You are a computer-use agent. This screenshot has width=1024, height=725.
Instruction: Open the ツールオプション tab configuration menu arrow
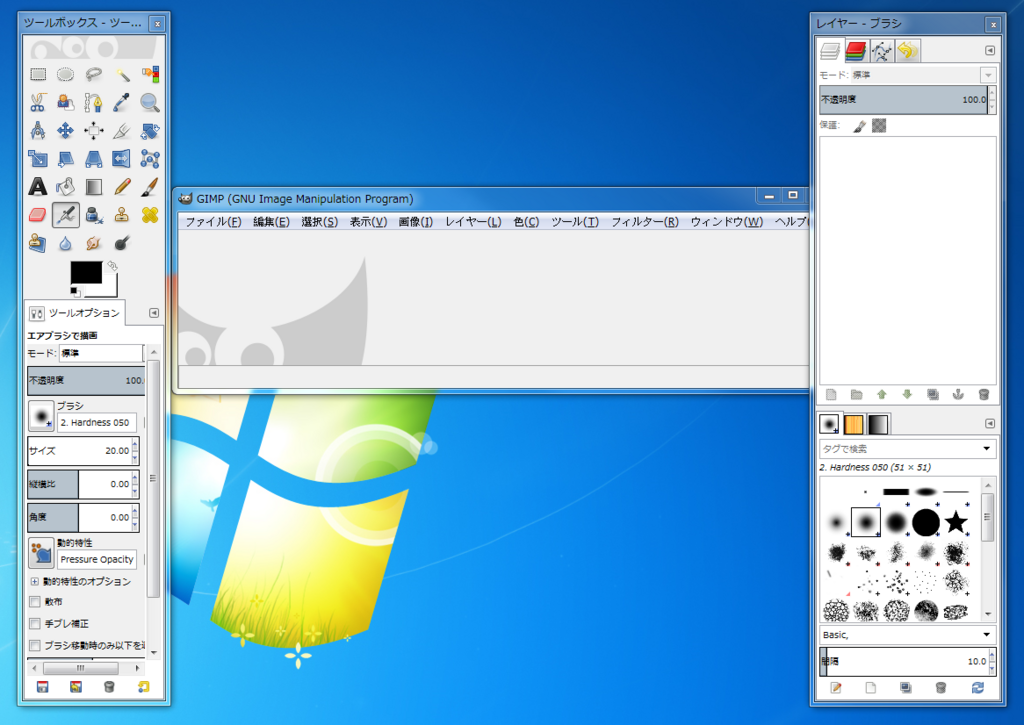(154, 313)
